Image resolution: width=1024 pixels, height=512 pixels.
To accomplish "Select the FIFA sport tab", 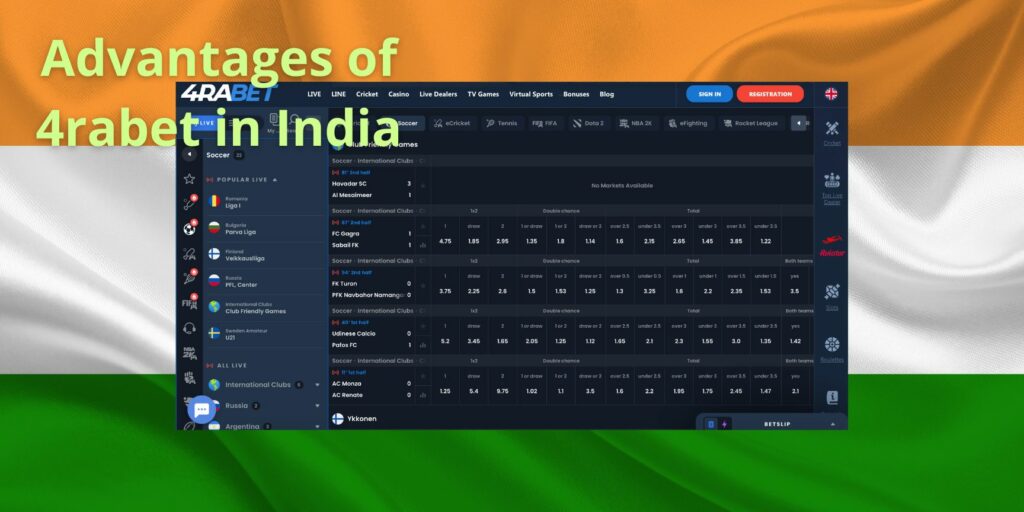I will click(545, 123).
